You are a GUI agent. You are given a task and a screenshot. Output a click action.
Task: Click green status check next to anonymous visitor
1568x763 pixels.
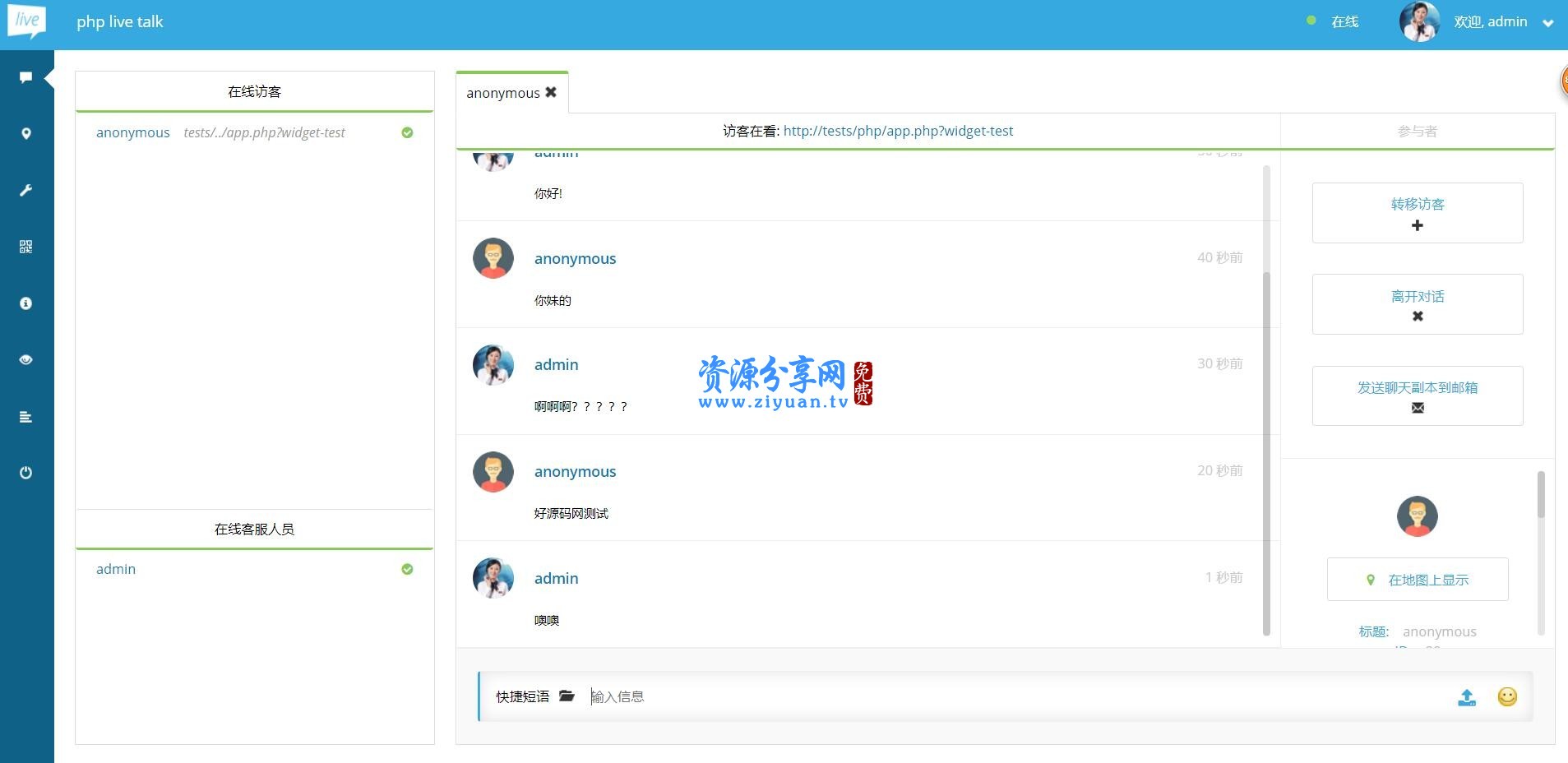(407, 132)
